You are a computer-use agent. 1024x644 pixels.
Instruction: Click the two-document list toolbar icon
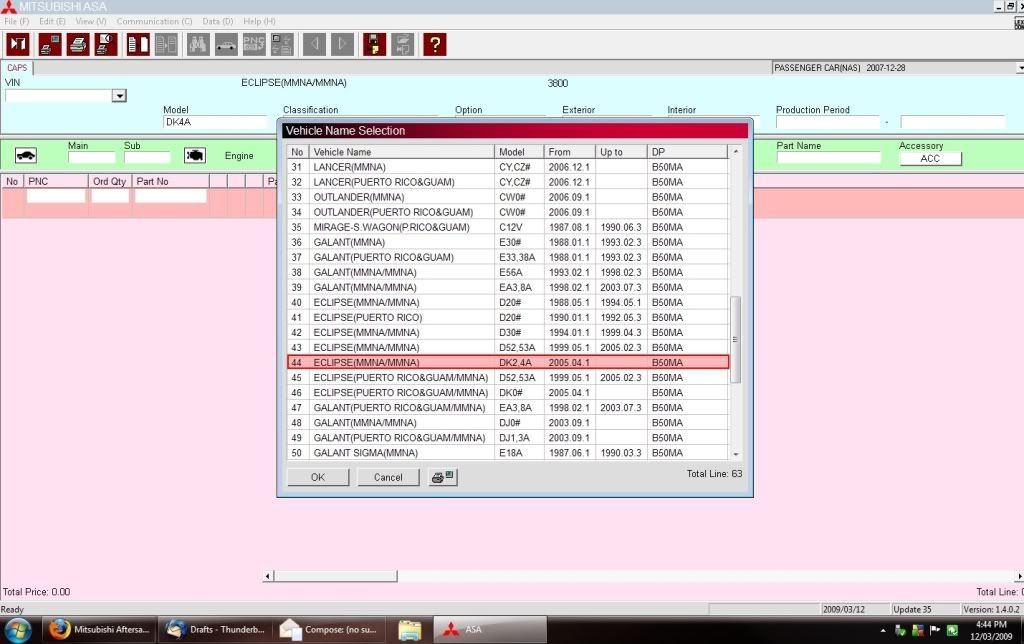coord(138,44)
